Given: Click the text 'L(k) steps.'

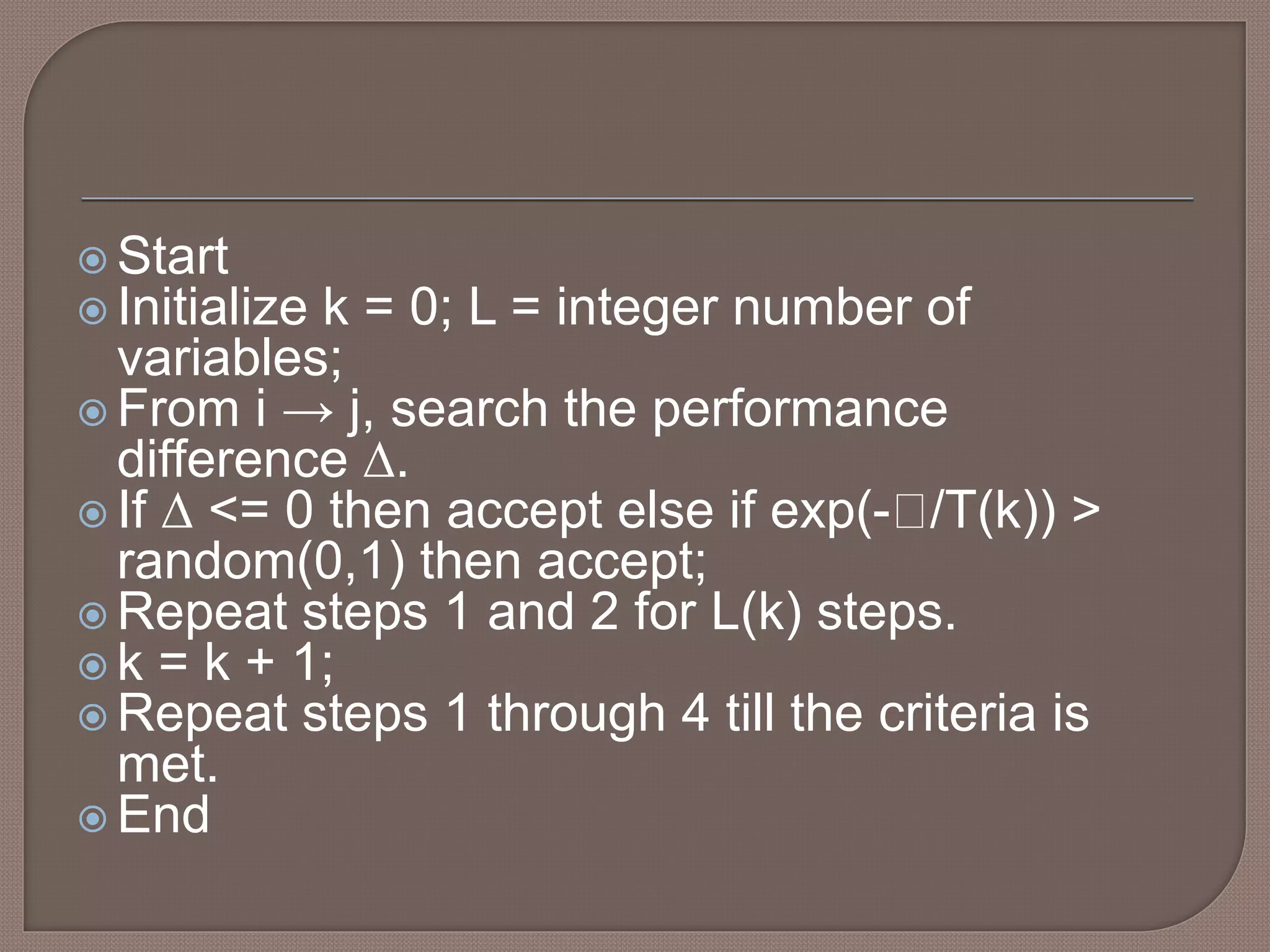Looking at the screenshot, I should pyautogui.click(x=833, y=614).
